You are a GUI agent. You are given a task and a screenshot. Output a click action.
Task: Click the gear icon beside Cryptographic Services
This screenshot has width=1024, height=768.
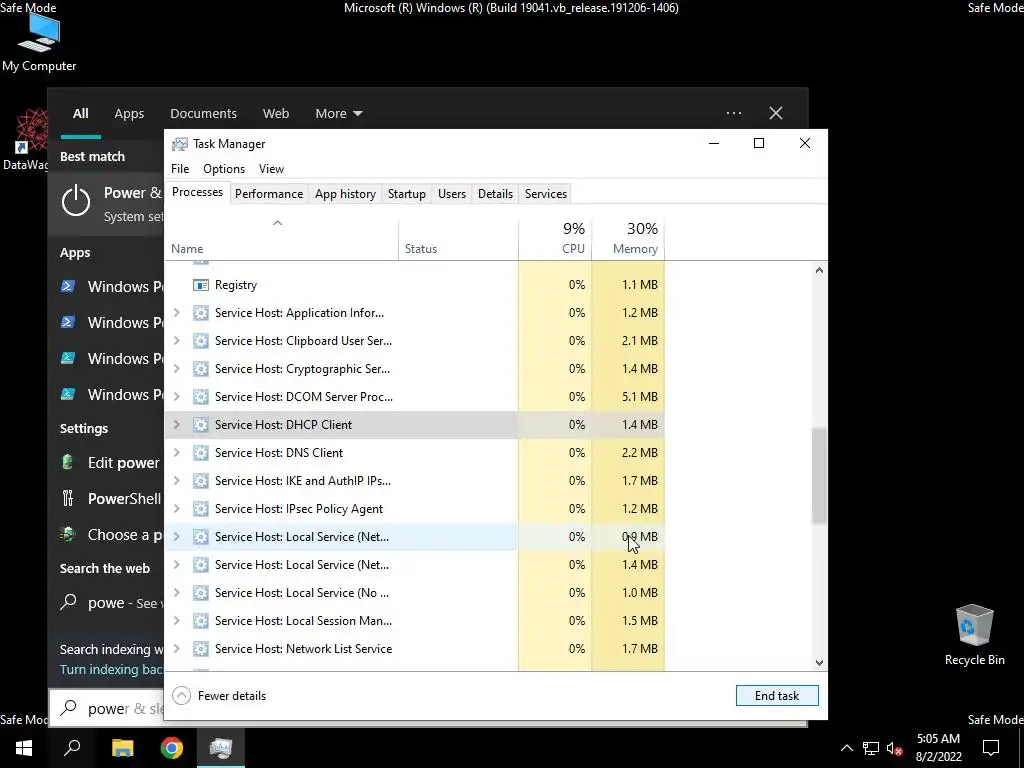200,369
